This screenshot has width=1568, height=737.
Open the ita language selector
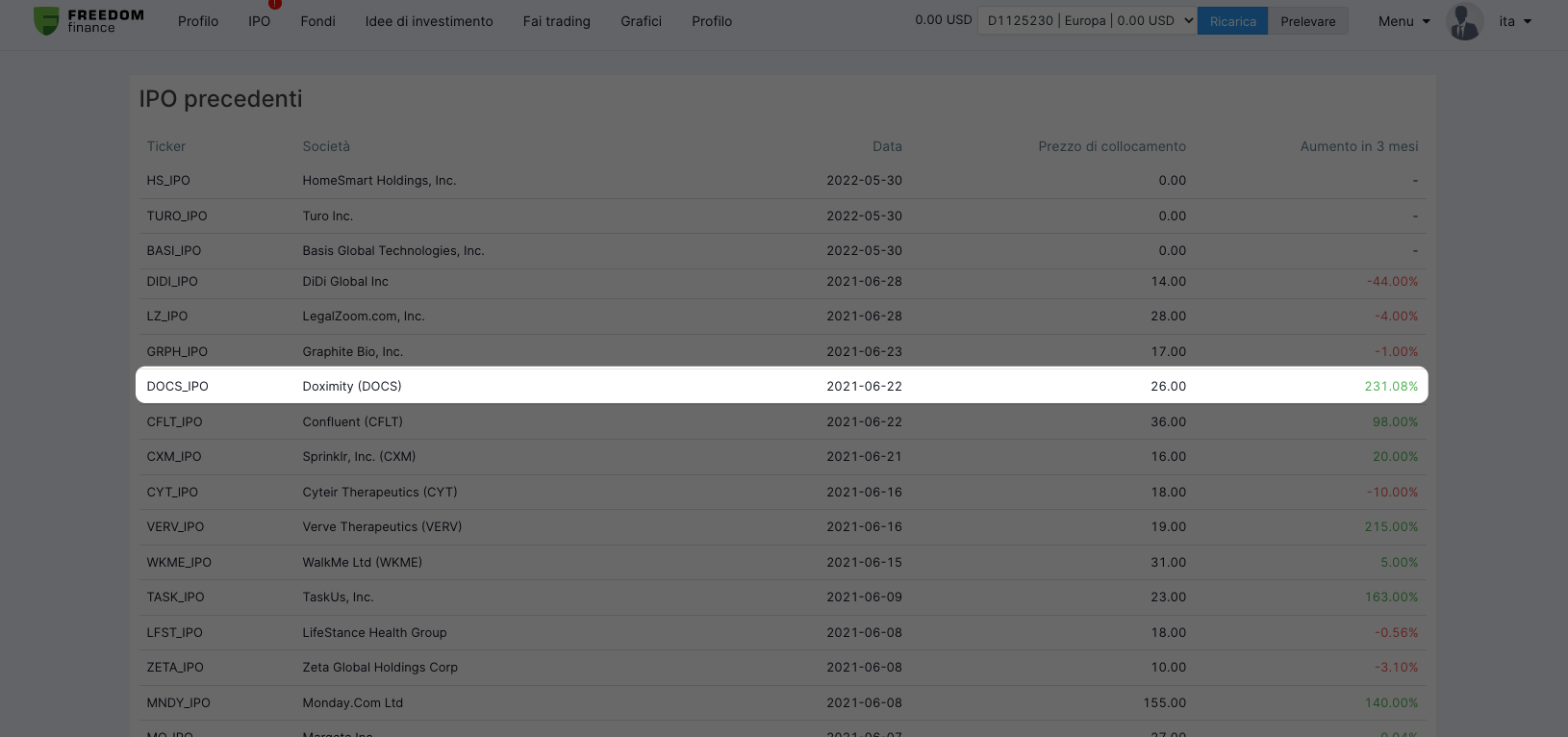coord(1515,21)
